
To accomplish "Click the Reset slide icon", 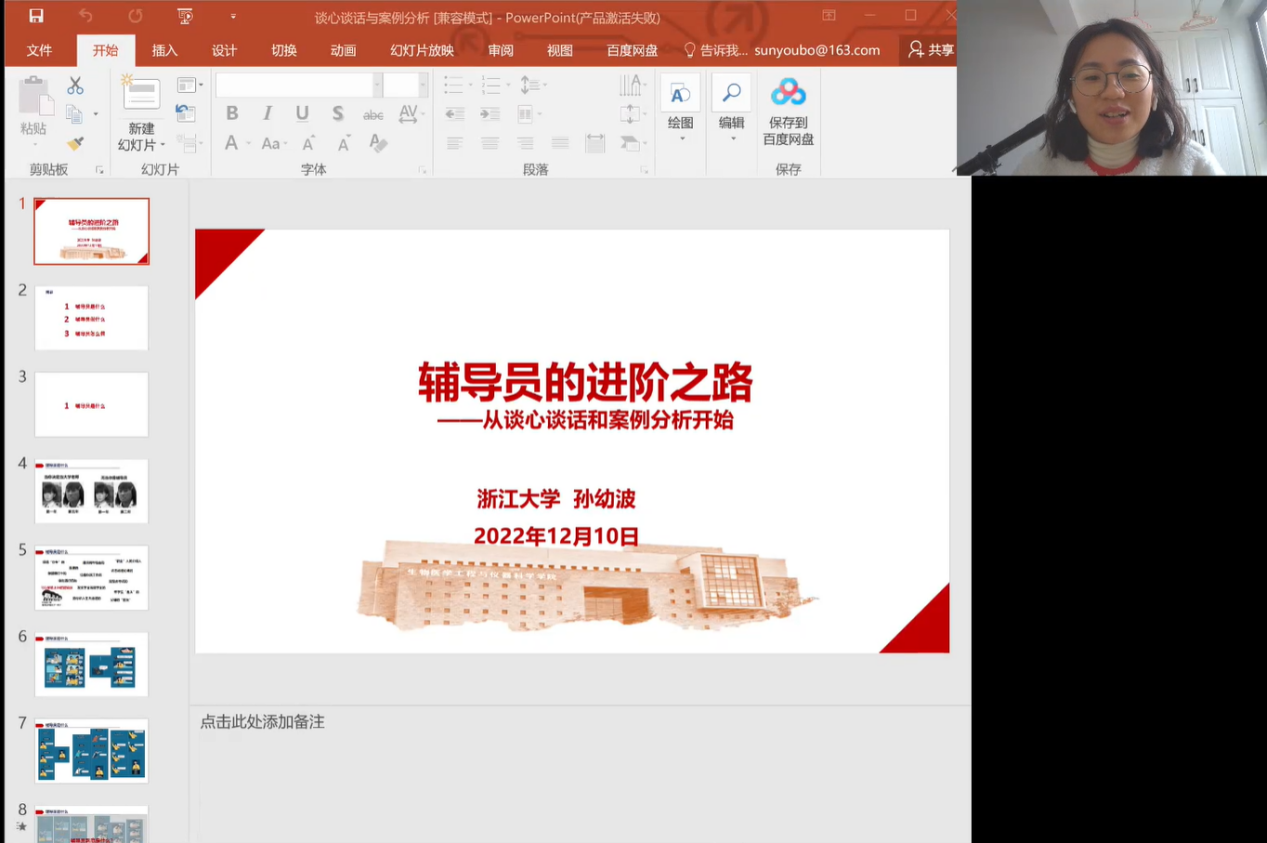I will tap(185, 113).
